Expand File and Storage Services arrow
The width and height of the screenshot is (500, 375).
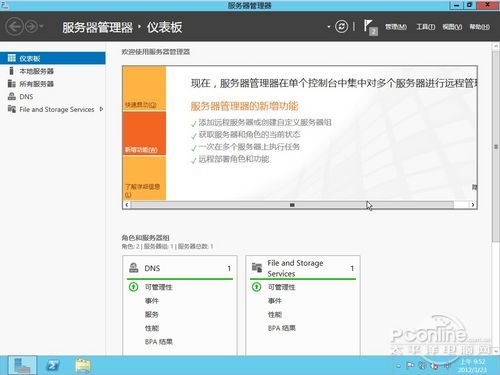pyautogui.click(x=101, y=109)
